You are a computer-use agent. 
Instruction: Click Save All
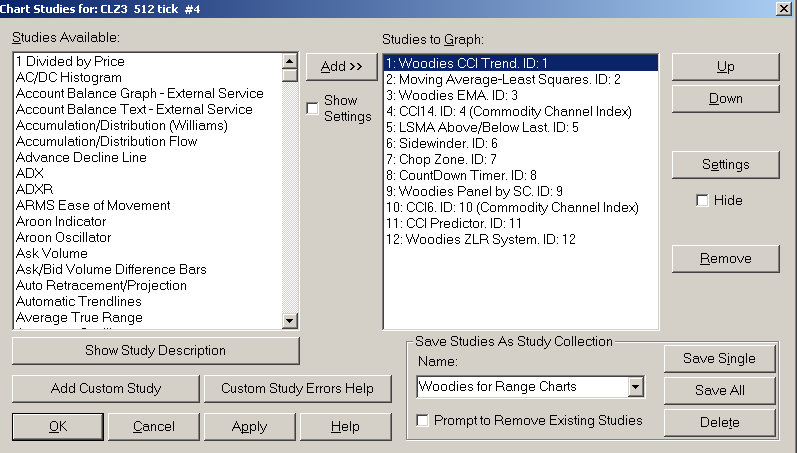[x=719, y=390]
